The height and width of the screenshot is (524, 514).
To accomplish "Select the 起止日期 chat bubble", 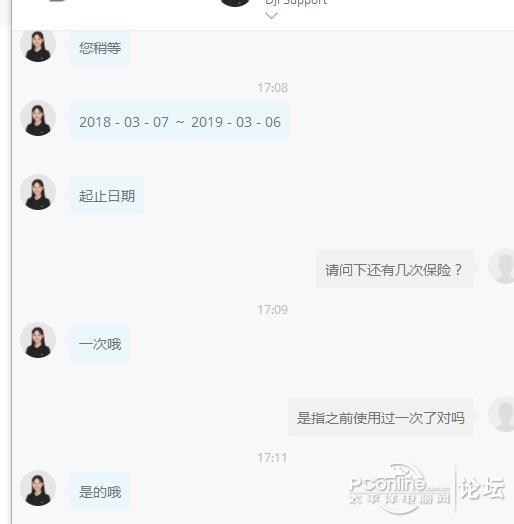I will point(107,195).
